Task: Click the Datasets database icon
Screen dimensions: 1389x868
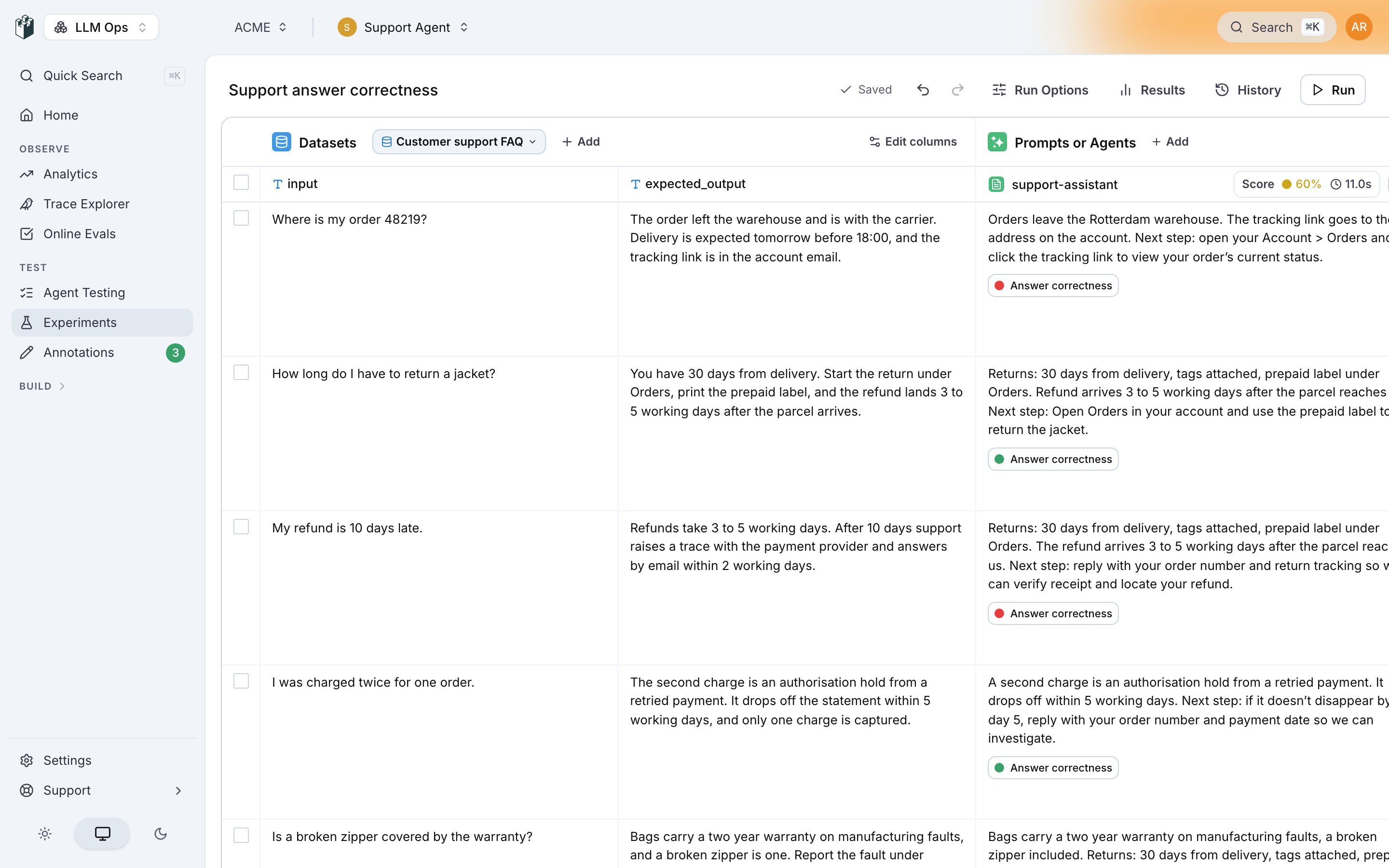Action: click(x=281, y=142)
